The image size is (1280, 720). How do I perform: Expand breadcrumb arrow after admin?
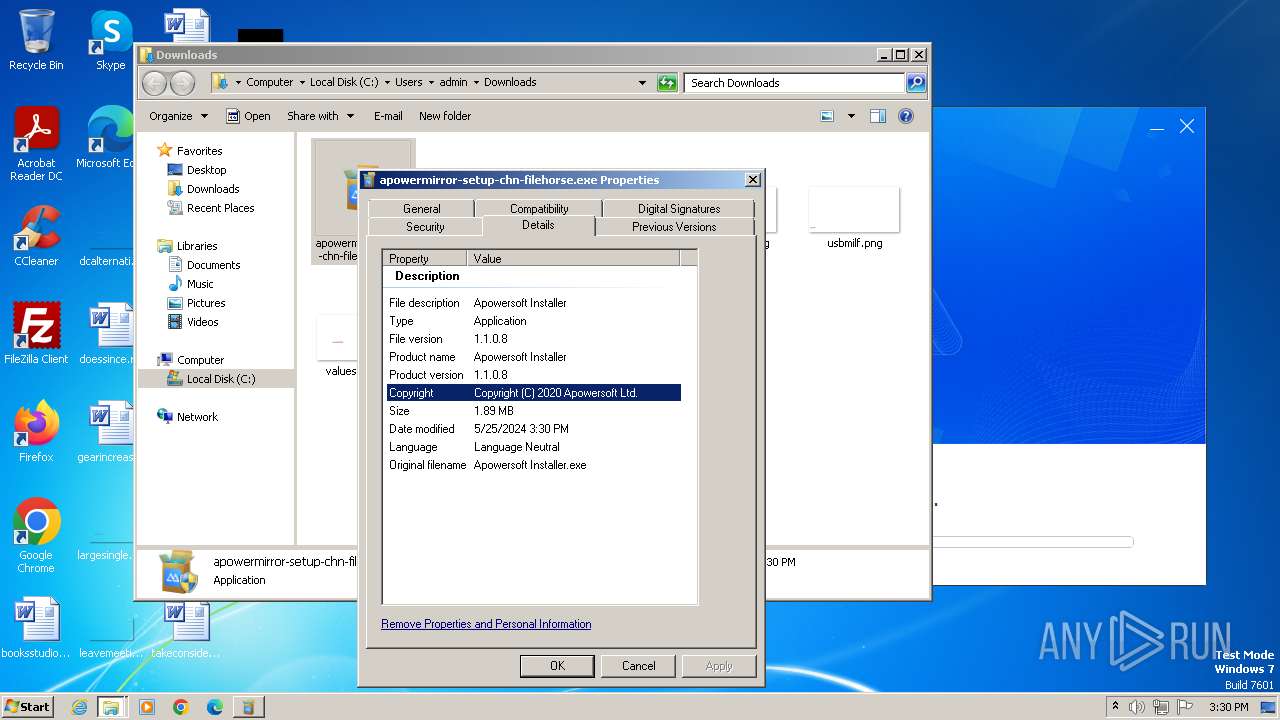click(x=476, y=83)
